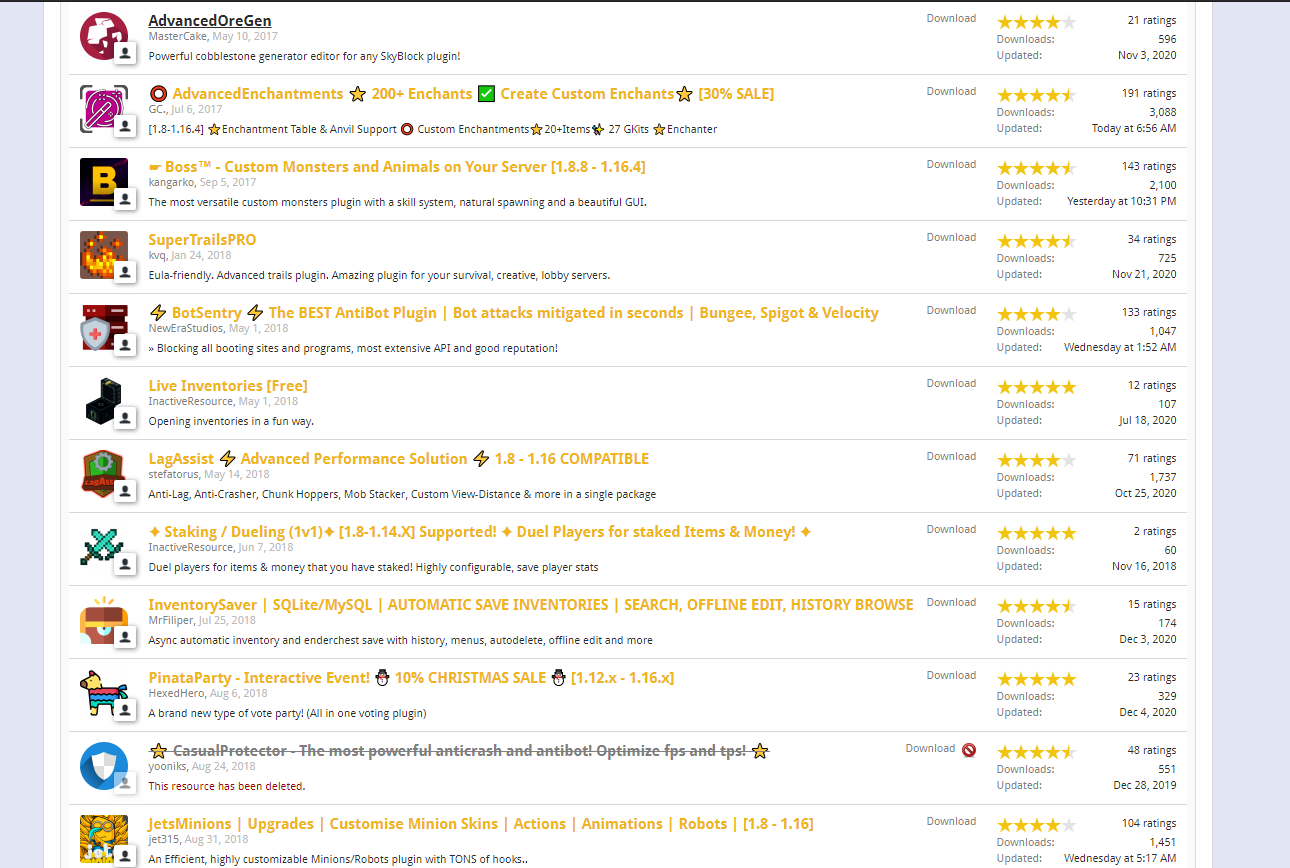Image resolution: width=1290 pixels, height=868 pixels.
Task: Click the BotSentry shield icon
Action: click(104, 328)
